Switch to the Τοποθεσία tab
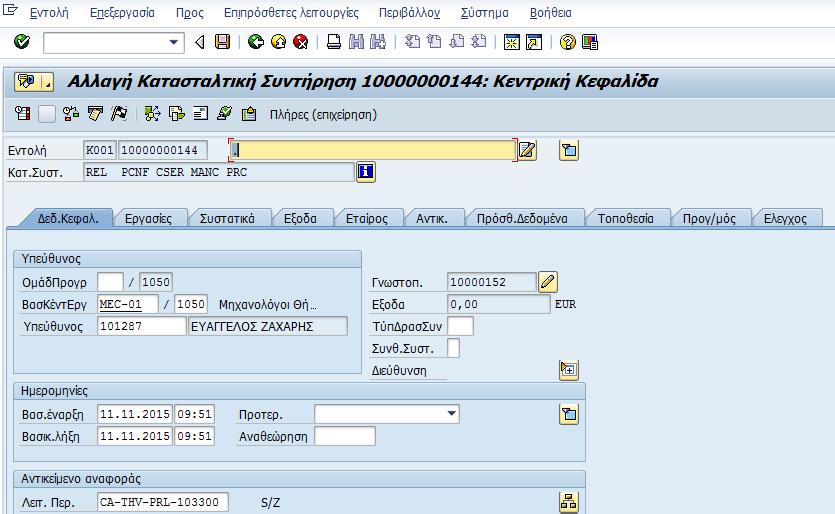Screen dimensions: 835x514 pyautogui.click(x=625, y=218)
